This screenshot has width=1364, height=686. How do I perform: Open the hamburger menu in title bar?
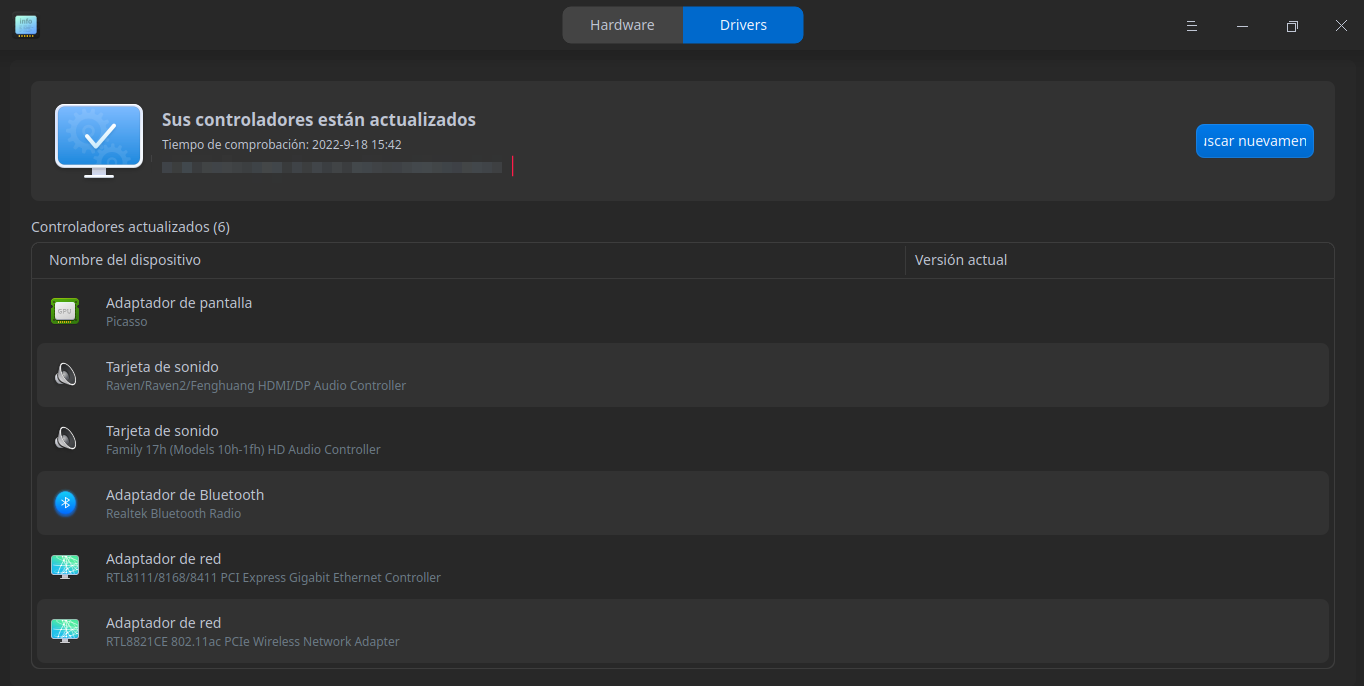(1192, 26)
